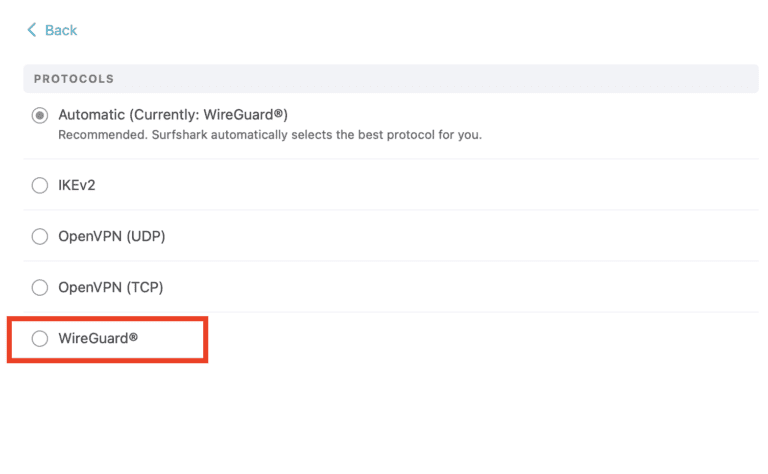Click the "OpenVPN (TCP)" protocol label
The height and width of the screenshot is (474, 768).
click(x=110, y=287)
